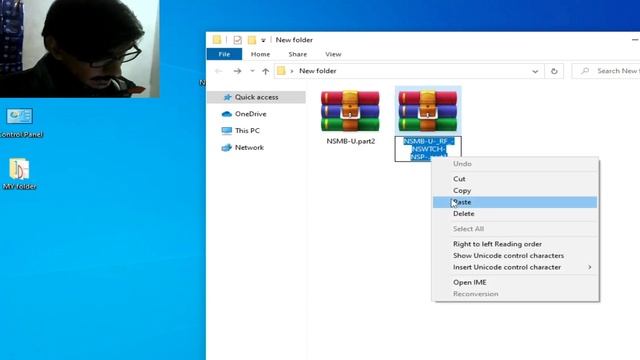Choose Delete from the context menu
This screenshot has height=360, width=640.
(x=515, y=213)
